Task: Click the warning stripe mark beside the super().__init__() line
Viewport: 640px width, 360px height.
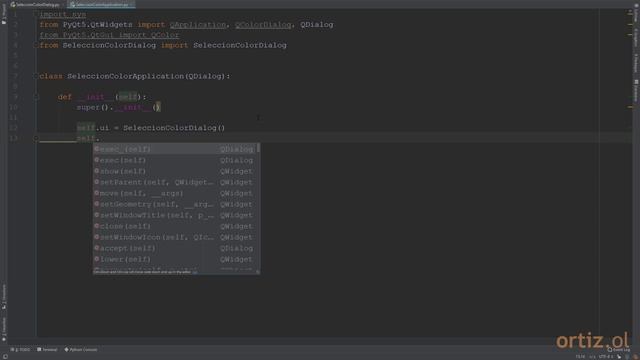Action: click(630, 107)
